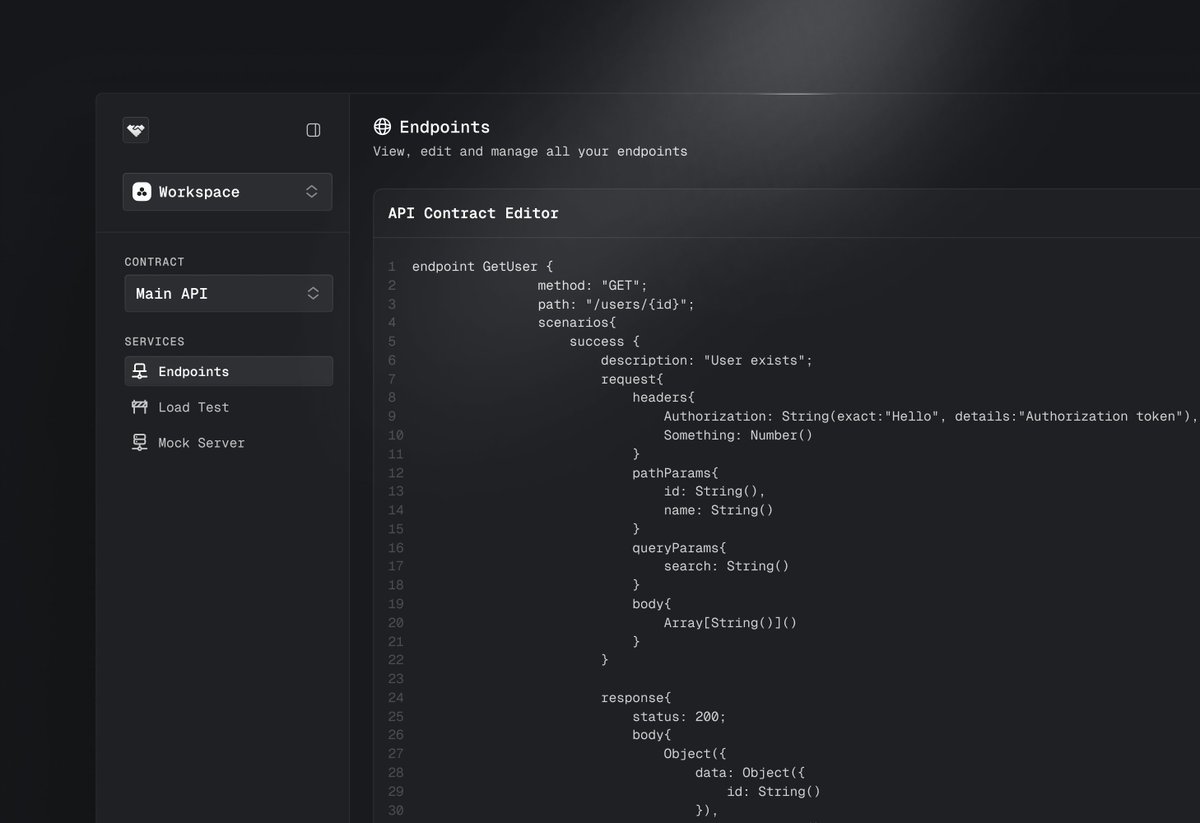Viewport: 1200px width, 823px height.
Task: Click line number 1 in gutter
Action: coord(391,267)
